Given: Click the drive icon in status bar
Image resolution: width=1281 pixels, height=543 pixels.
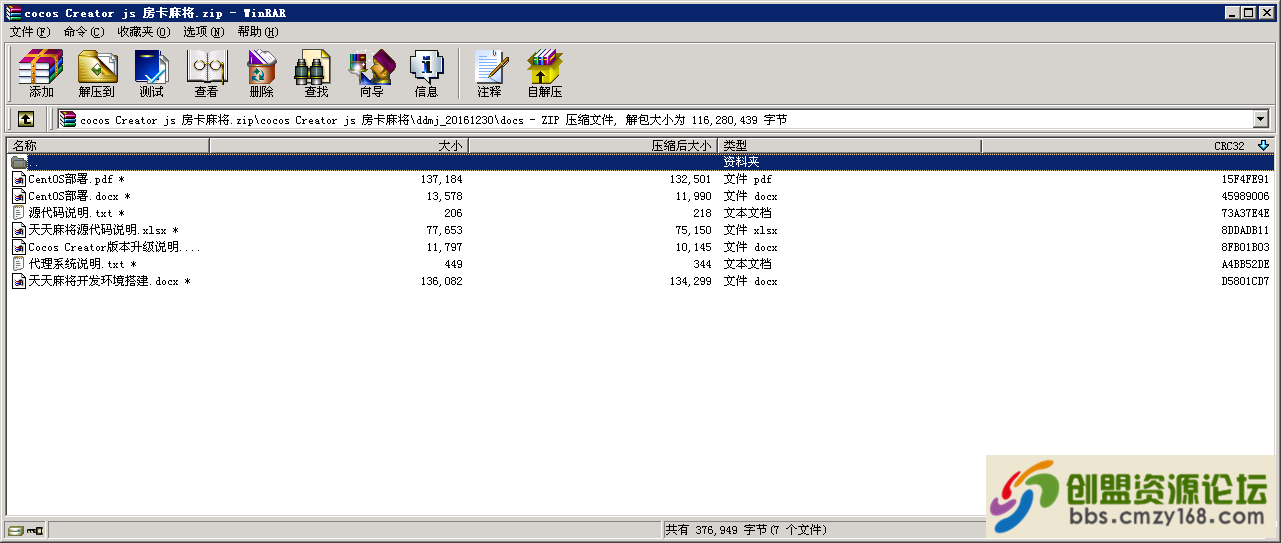Looking at the screenshot, I should click(x=15, y=530).
